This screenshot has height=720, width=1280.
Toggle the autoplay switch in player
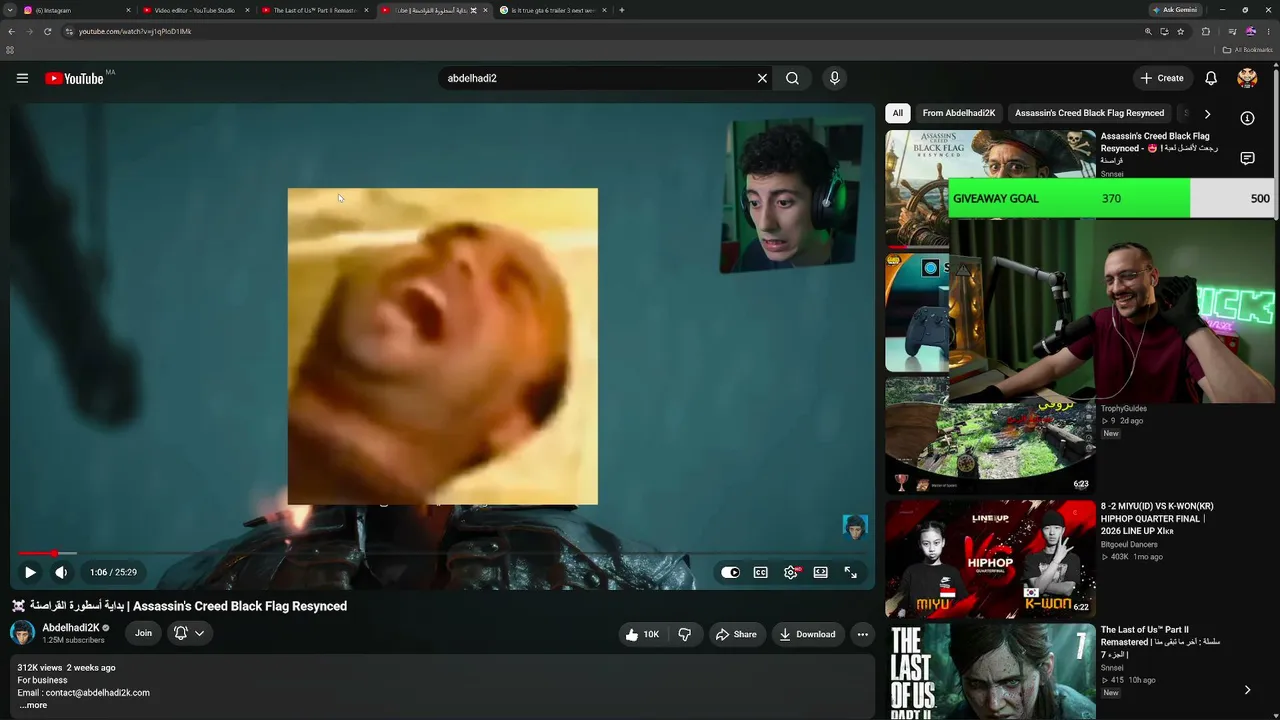(731, 572)
